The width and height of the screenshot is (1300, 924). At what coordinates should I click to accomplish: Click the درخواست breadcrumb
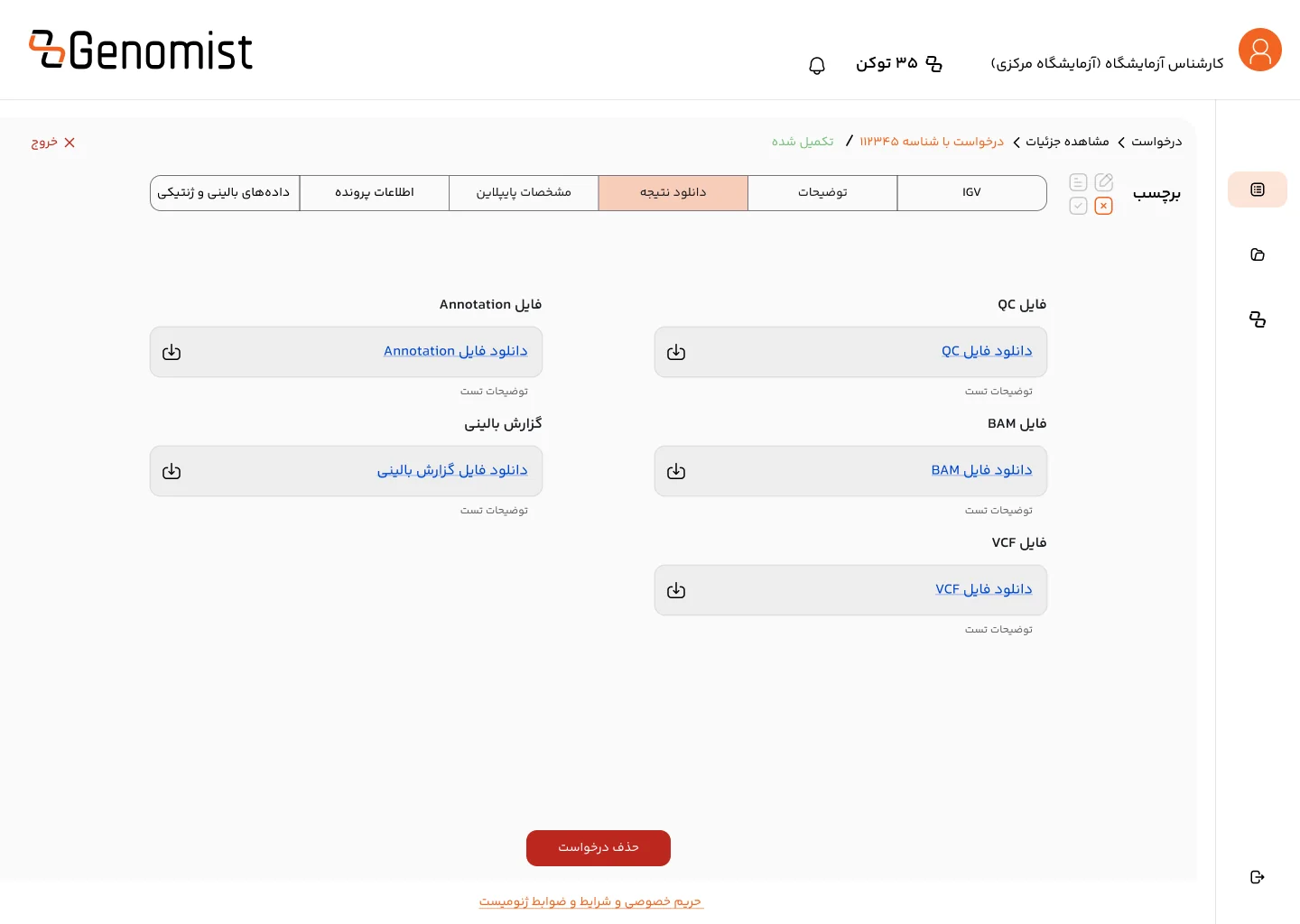1156,142
